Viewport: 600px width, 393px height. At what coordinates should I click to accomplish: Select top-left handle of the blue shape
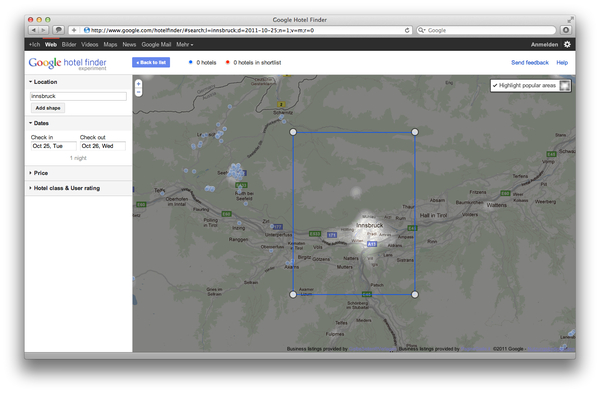tap(293, 132)
